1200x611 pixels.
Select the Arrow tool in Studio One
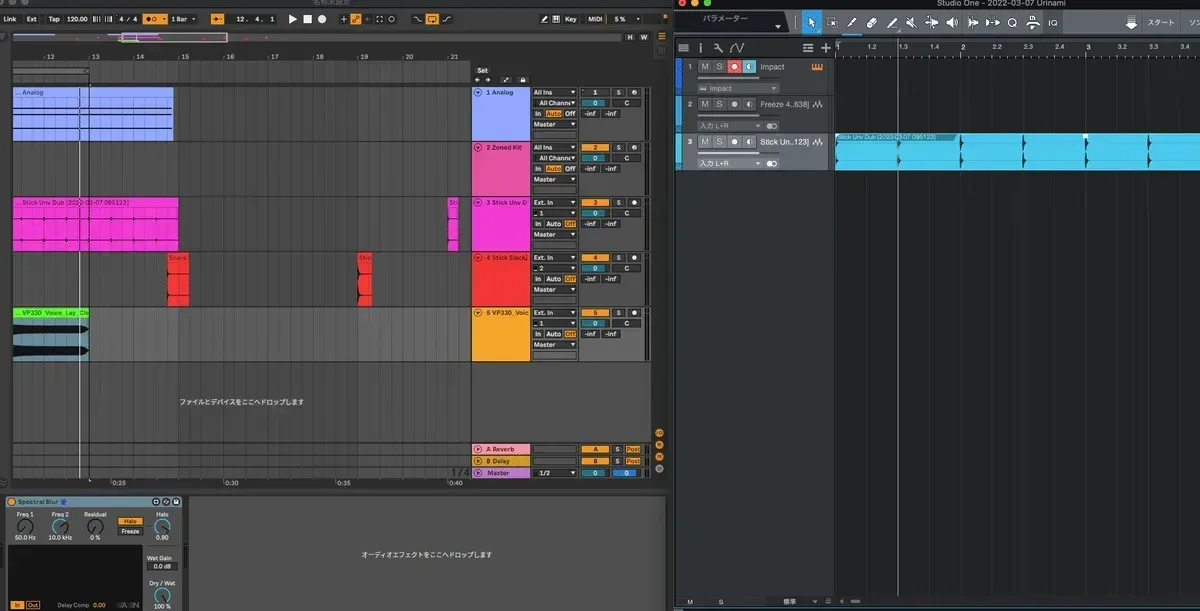[x=811, y=22]
